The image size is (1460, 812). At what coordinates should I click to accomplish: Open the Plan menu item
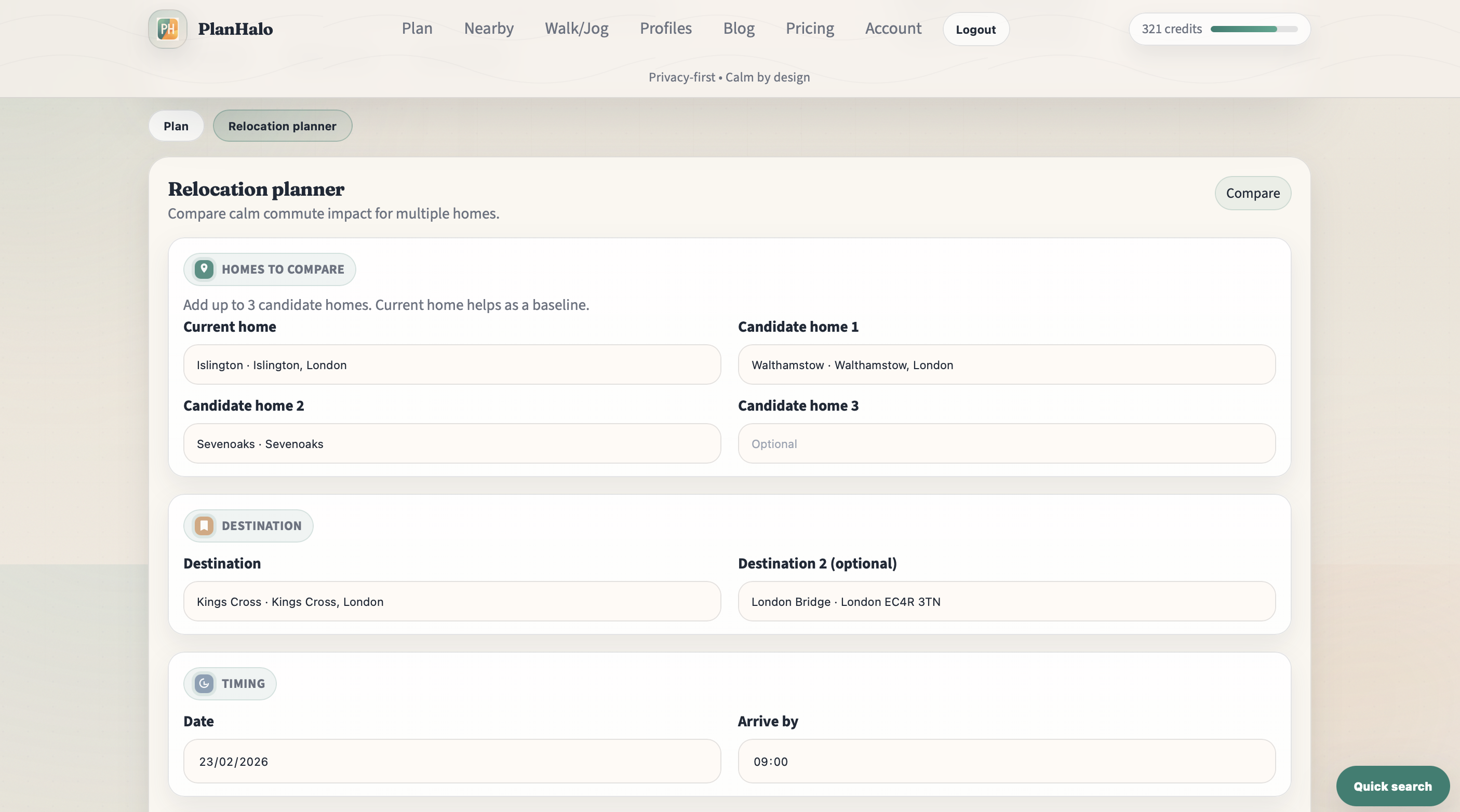(x=417, y=29)
